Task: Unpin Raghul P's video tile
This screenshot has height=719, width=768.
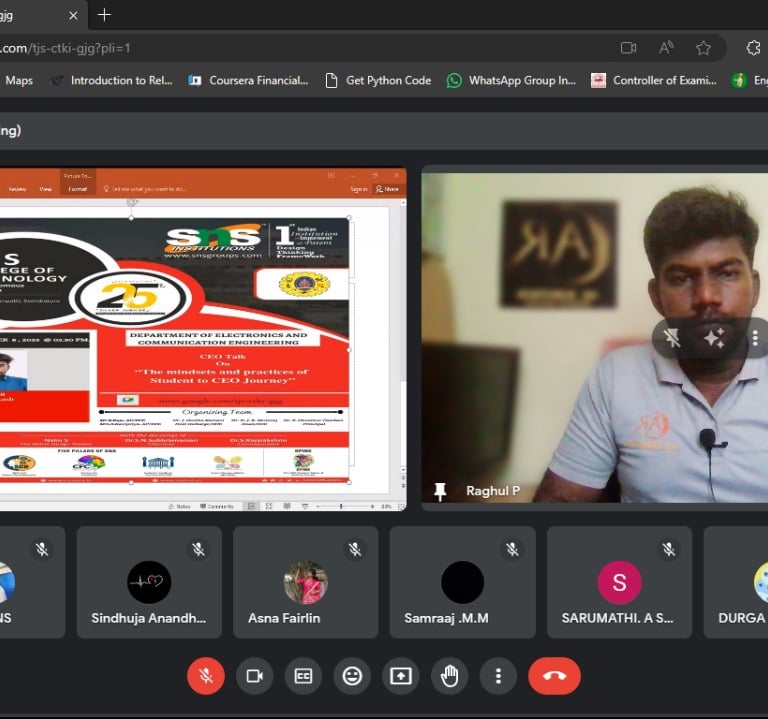Action: [x=672, y=338]
